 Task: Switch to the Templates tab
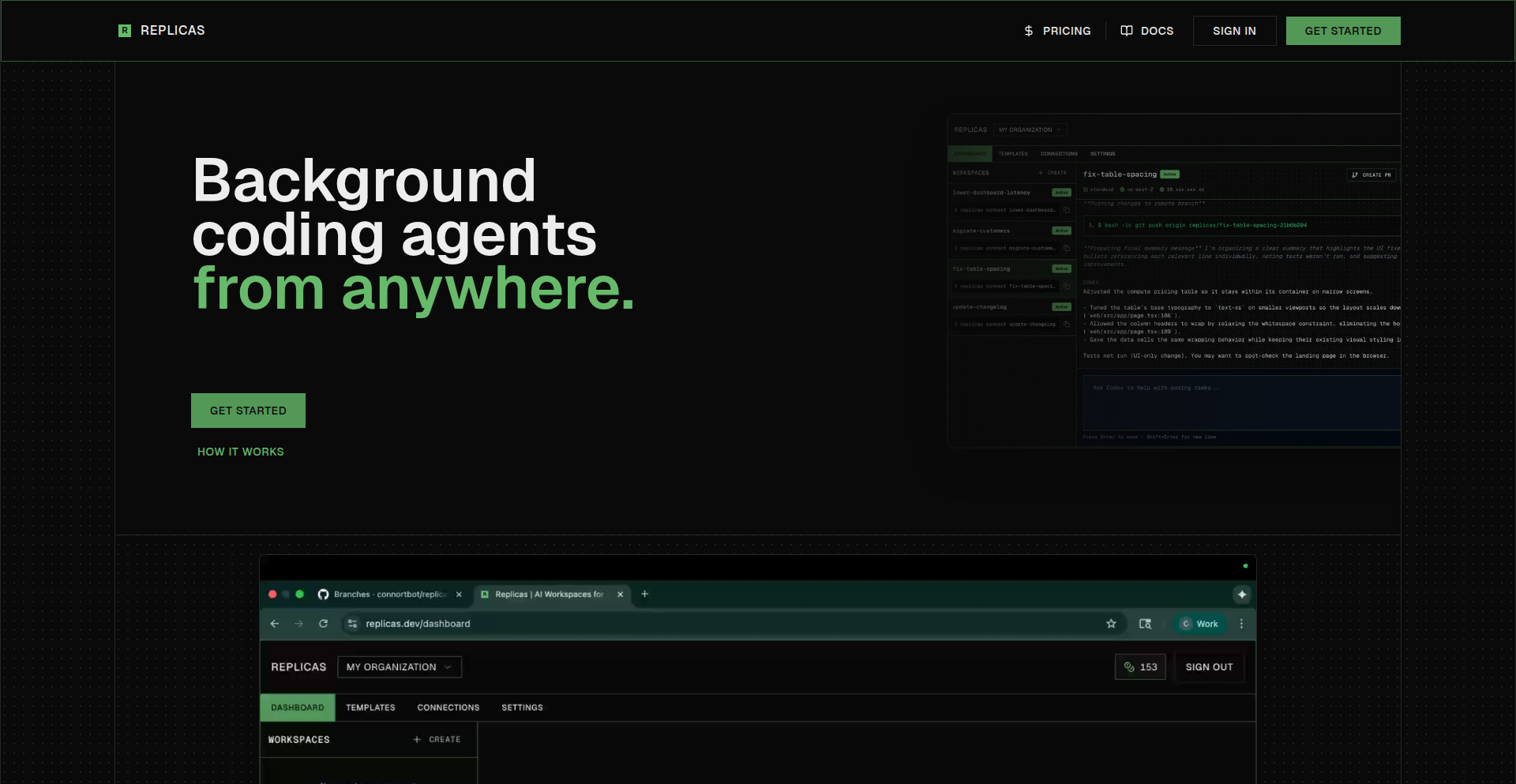pyautogui.click(x=370, y=707)
